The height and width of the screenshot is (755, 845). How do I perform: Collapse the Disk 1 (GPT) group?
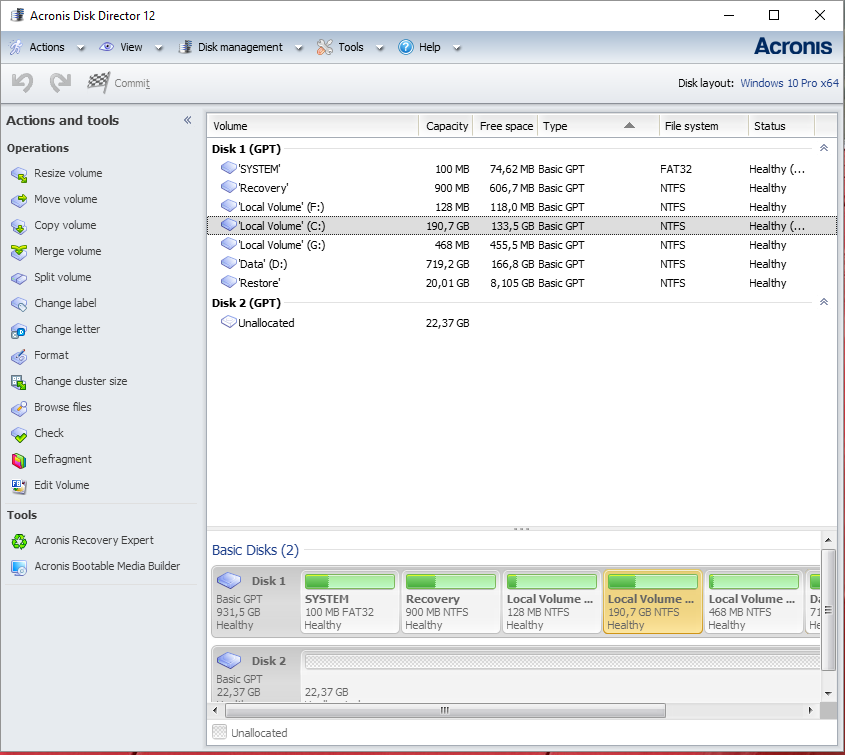[x=823, y=148]
